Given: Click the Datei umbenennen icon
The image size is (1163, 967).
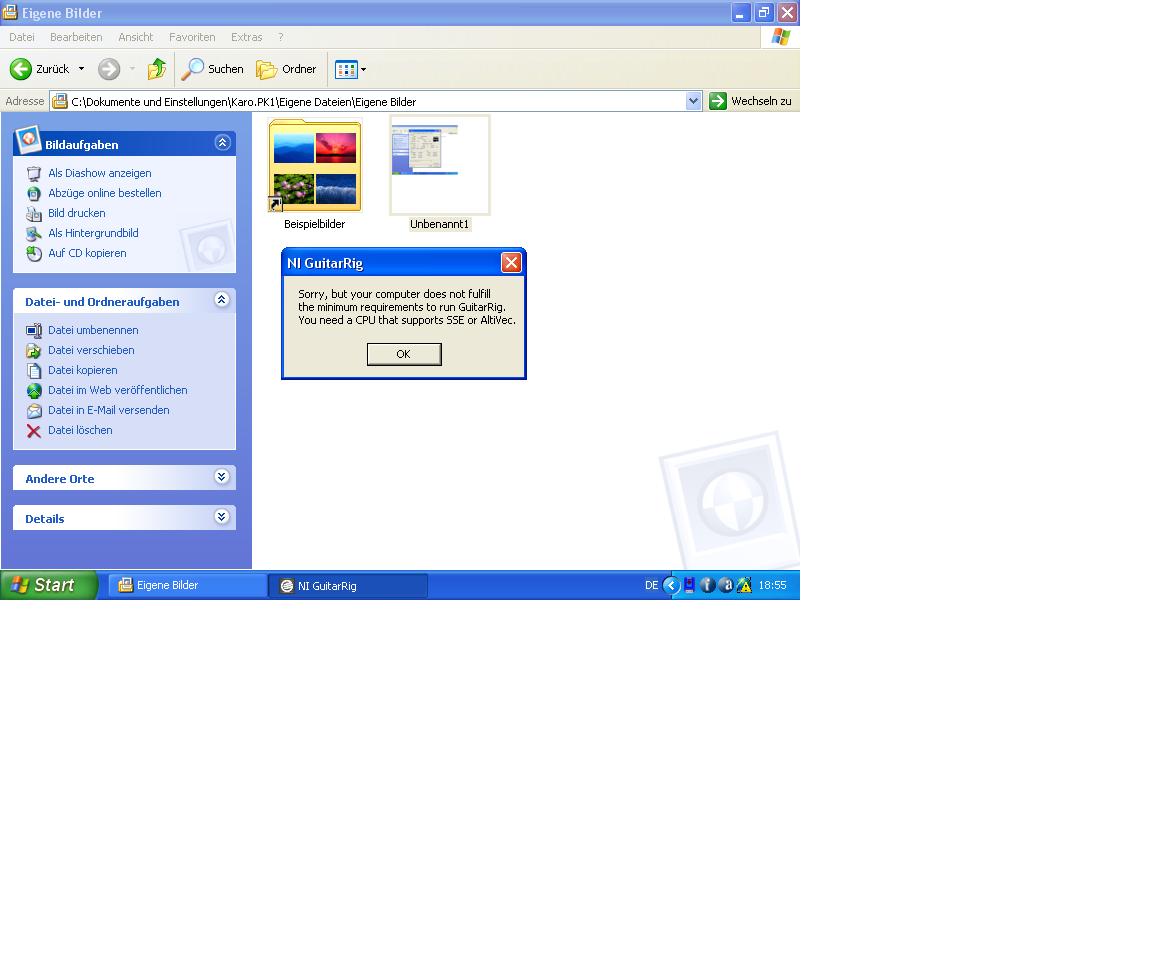Looking at the screenshot, I should 34,331.
